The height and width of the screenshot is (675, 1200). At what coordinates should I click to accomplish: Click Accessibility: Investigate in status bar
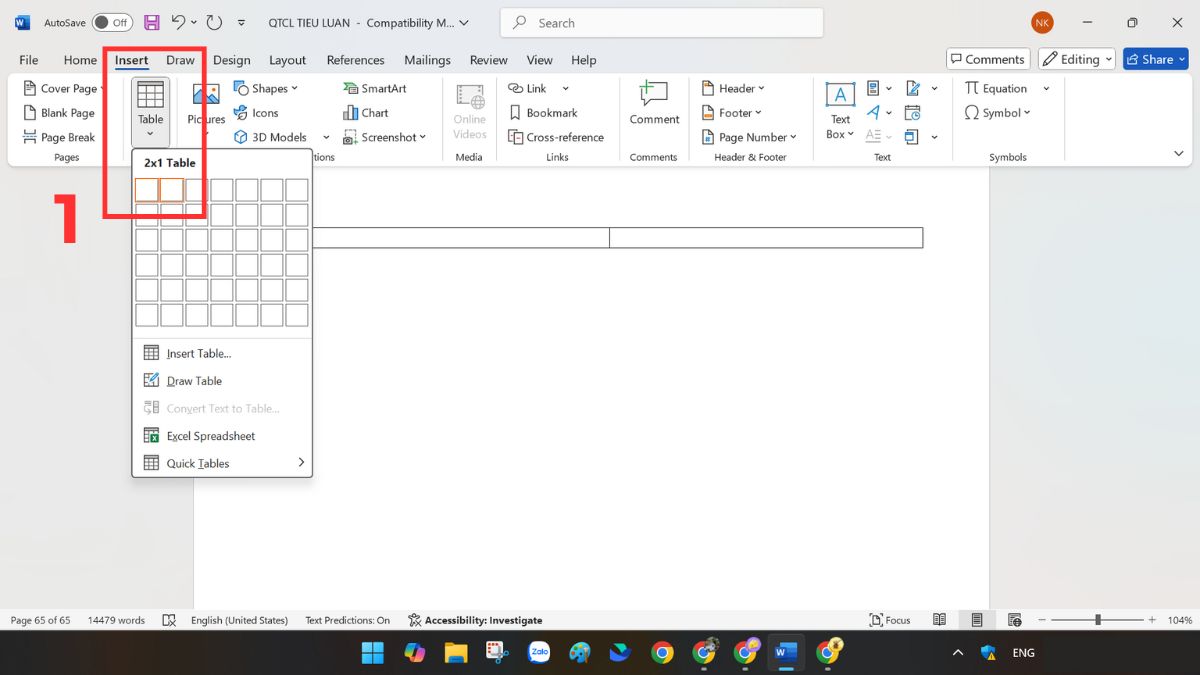coord(475,620)
